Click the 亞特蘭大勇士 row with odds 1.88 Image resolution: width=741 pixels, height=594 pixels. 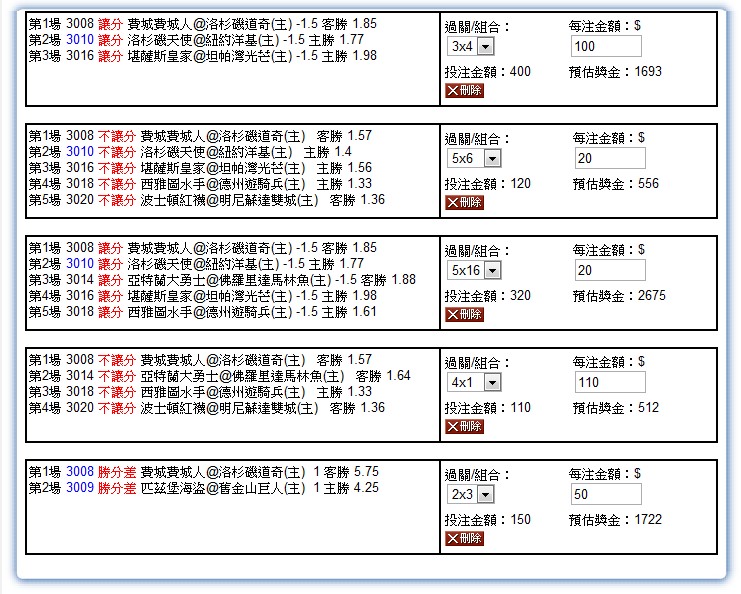(222, 280)
